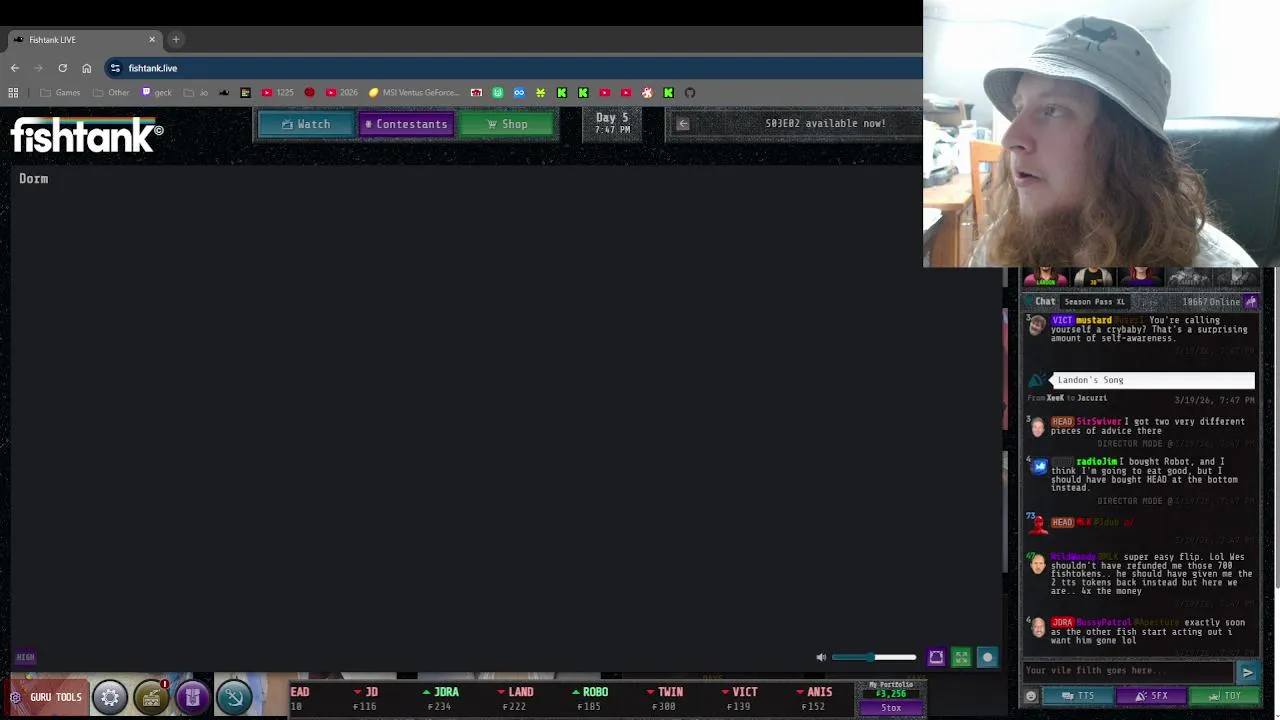1280x720 pixels.
Task: Open the Contestants tab
Action: tap(406, 124)
